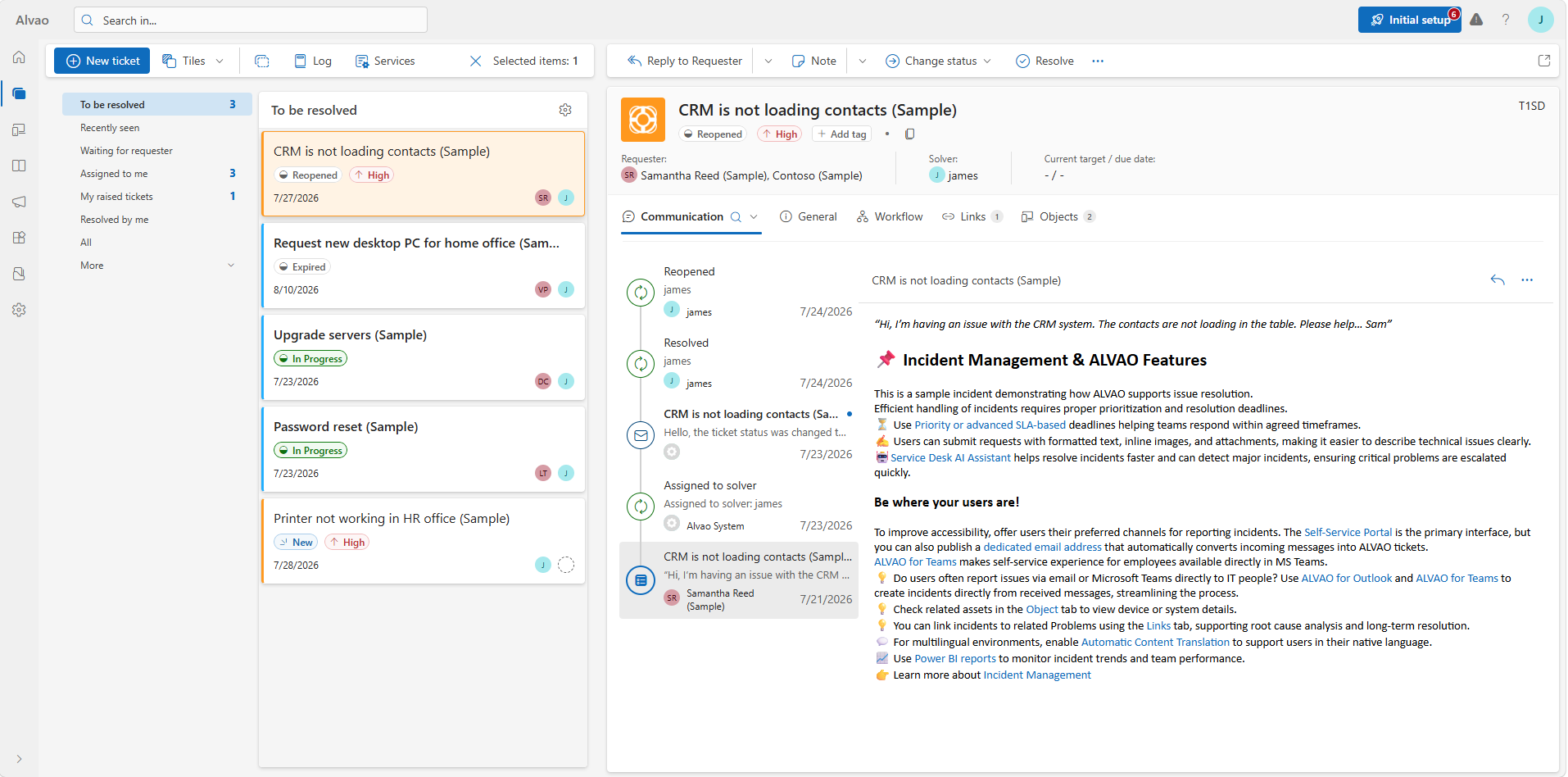This screenshot has height=777, width=1568.
Task: Switch to the Objects tab
Action: tap(1058, 216)
